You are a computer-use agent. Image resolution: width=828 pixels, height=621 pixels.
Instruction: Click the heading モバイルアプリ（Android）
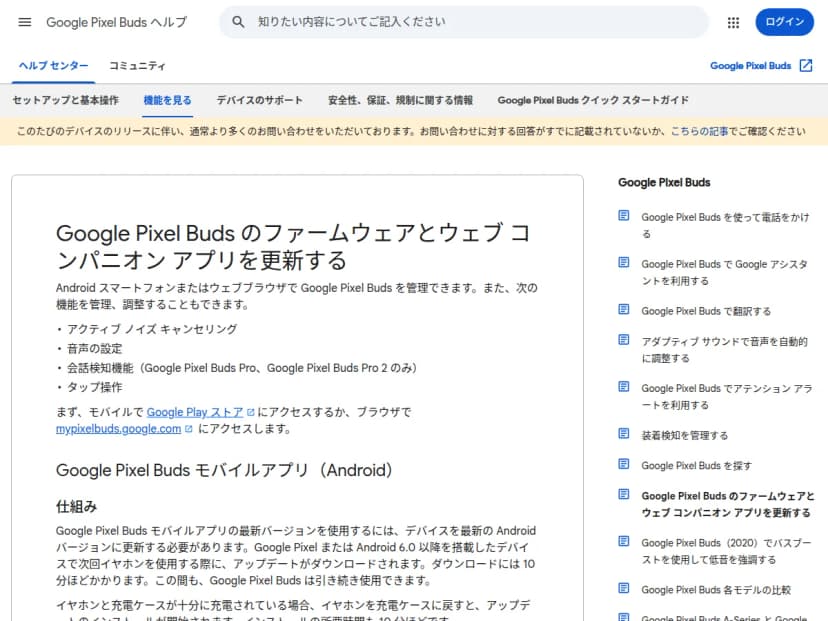224,470
